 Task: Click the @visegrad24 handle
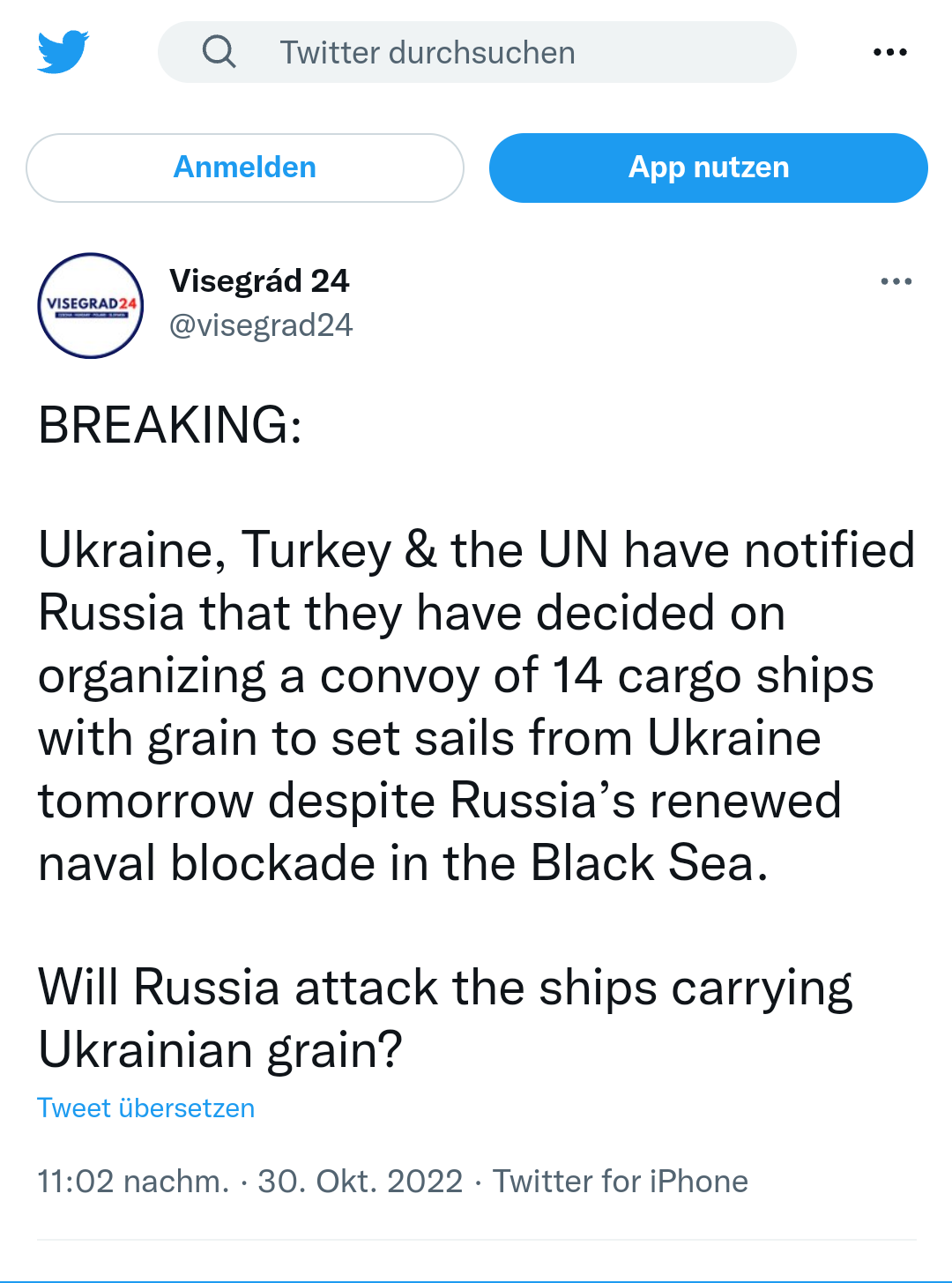point(261,325)
